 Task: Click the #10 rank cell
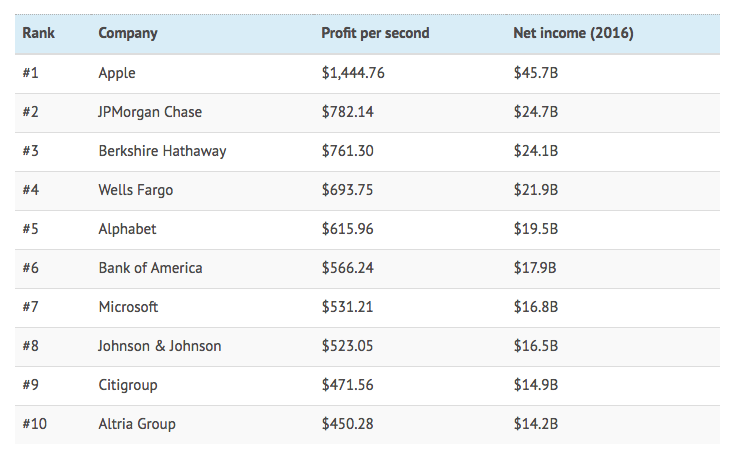point(34,424)
